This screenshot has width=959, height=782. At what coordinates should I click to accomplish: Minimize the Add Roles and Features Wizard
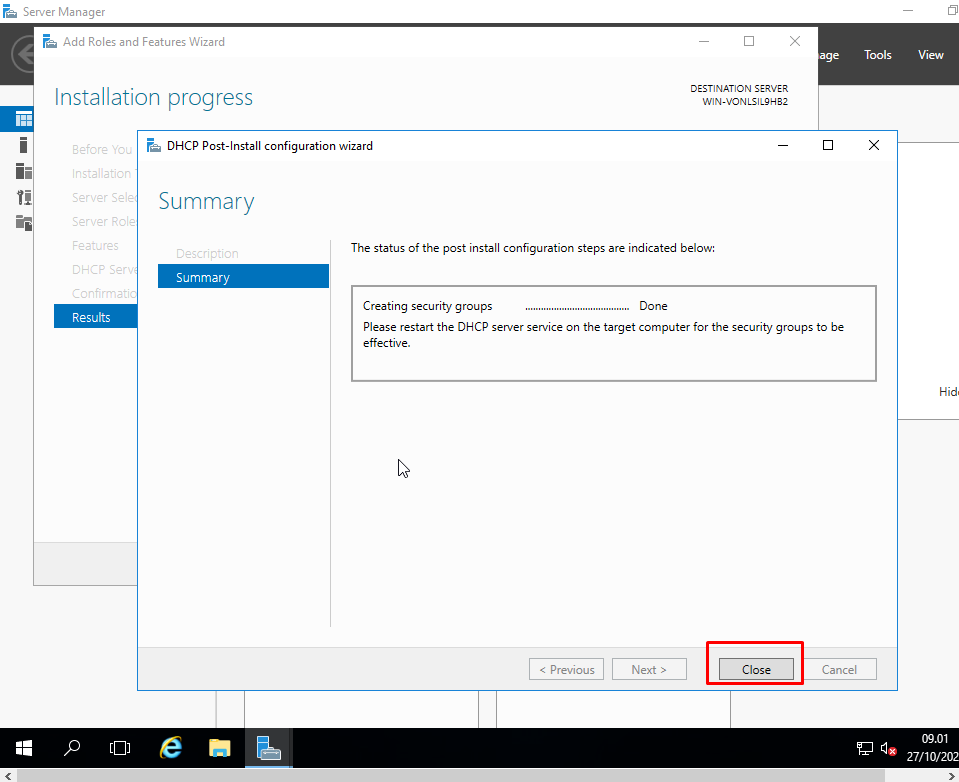point(704,41)
